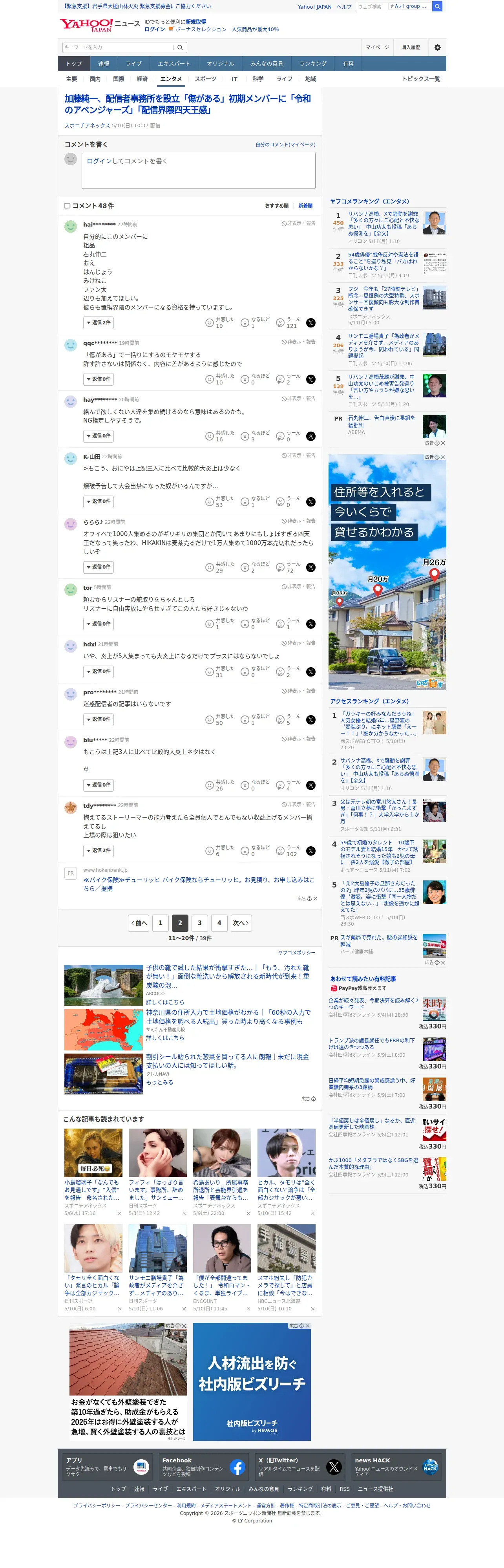Viewport: 504px width, 1568px height.
Task: Open the ランキング tab in the blue navigation bar
Action: (x=313, y=64)
